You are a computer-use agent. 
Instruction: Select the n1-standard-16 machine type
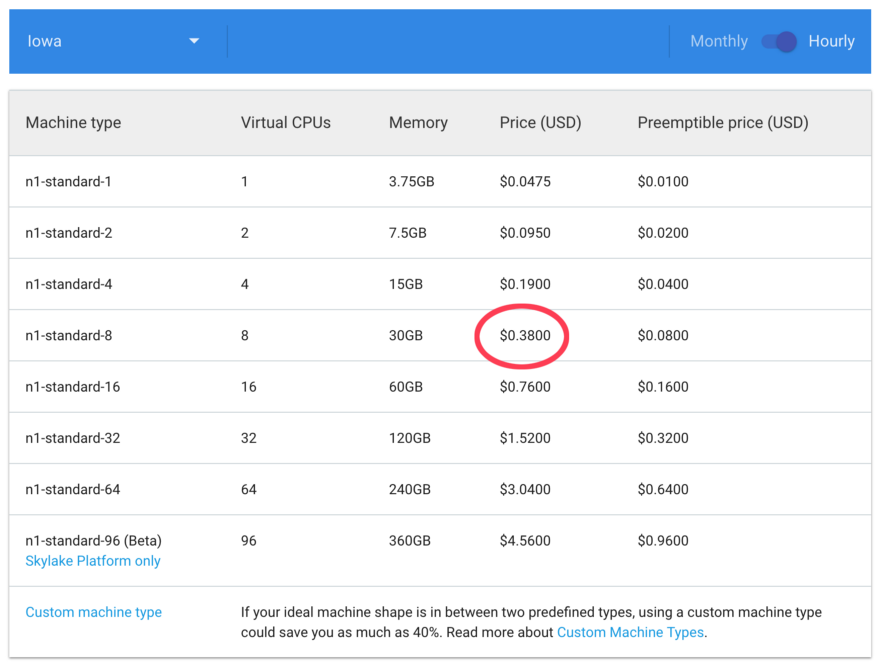click(73, 387)
